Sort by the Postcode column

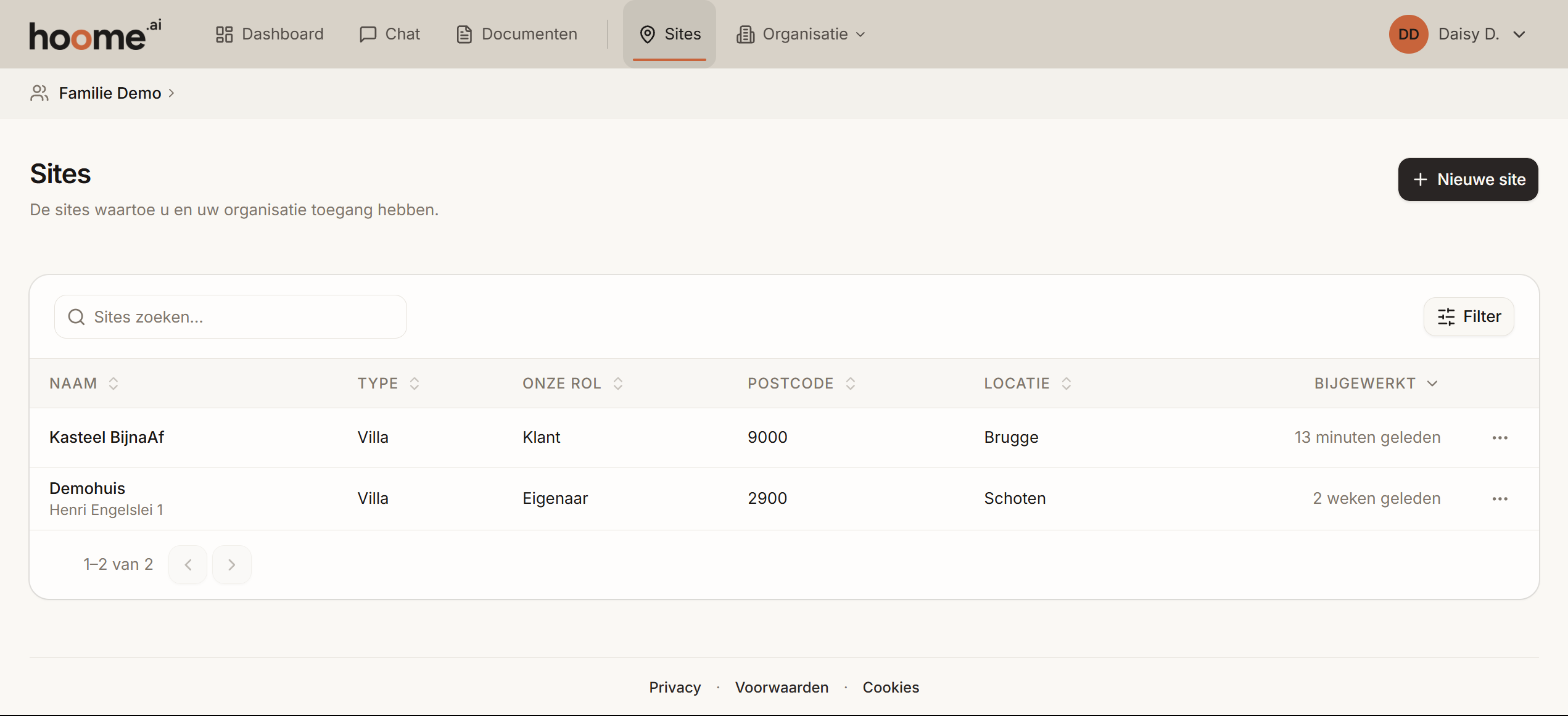(802, 383)
